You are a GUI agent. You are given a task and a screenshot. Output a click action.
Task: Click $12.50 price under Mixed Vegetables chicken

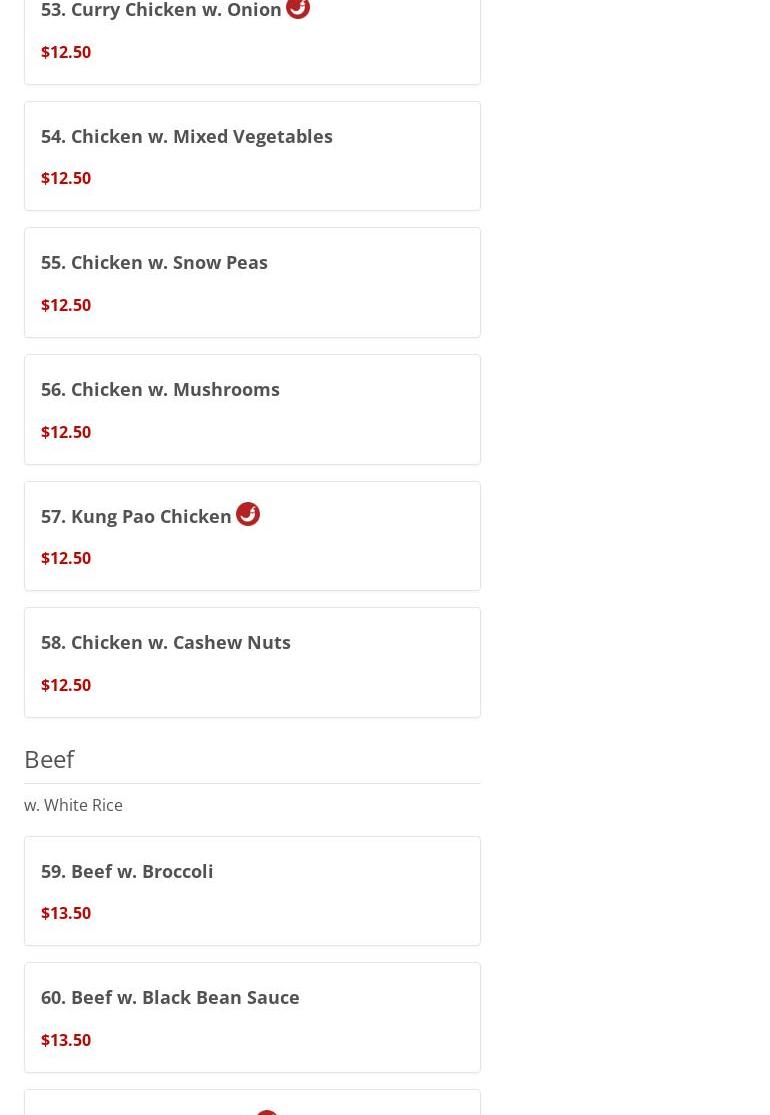click(x=66, y=178)
